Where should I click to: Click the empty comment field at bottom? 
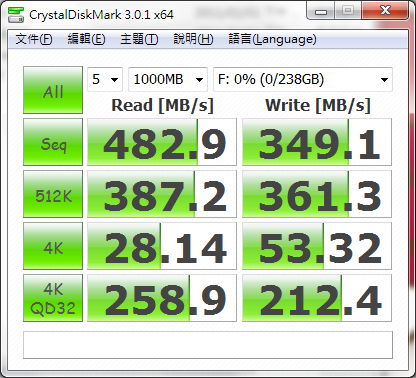pos(208,345)
